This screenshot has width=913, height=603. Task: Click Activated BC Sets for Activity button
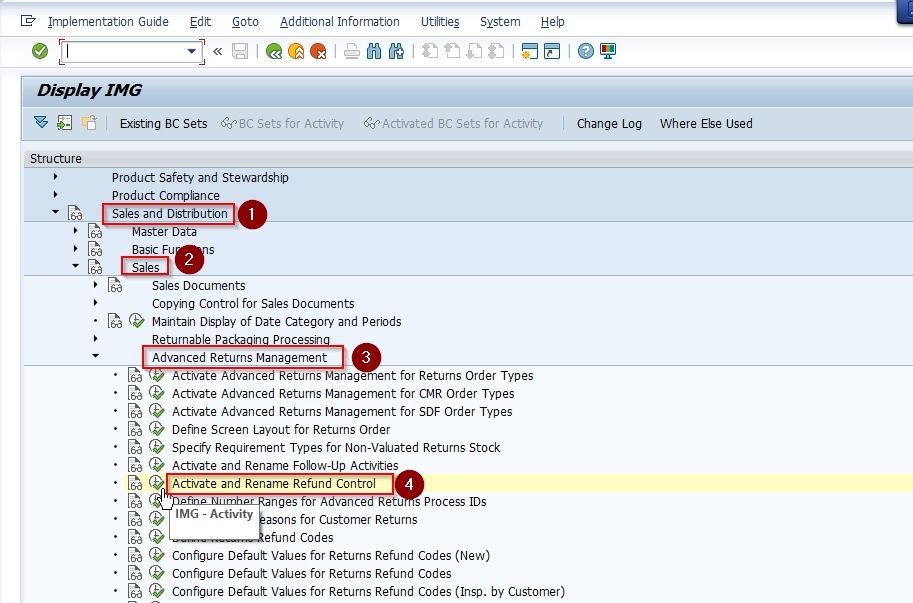tap(453, 123)
